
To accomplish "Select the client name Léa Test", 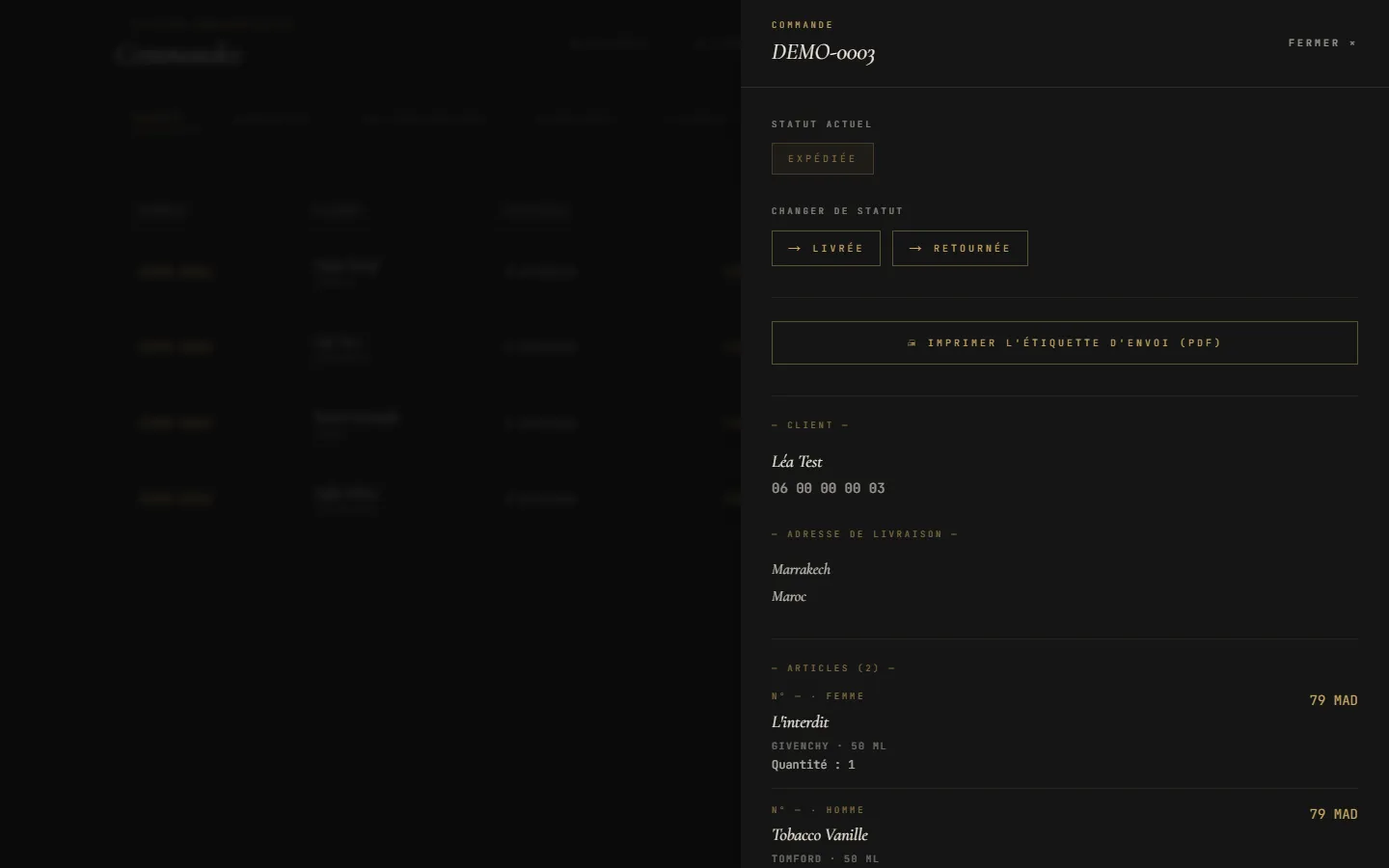I will click(x=797, y=462).
